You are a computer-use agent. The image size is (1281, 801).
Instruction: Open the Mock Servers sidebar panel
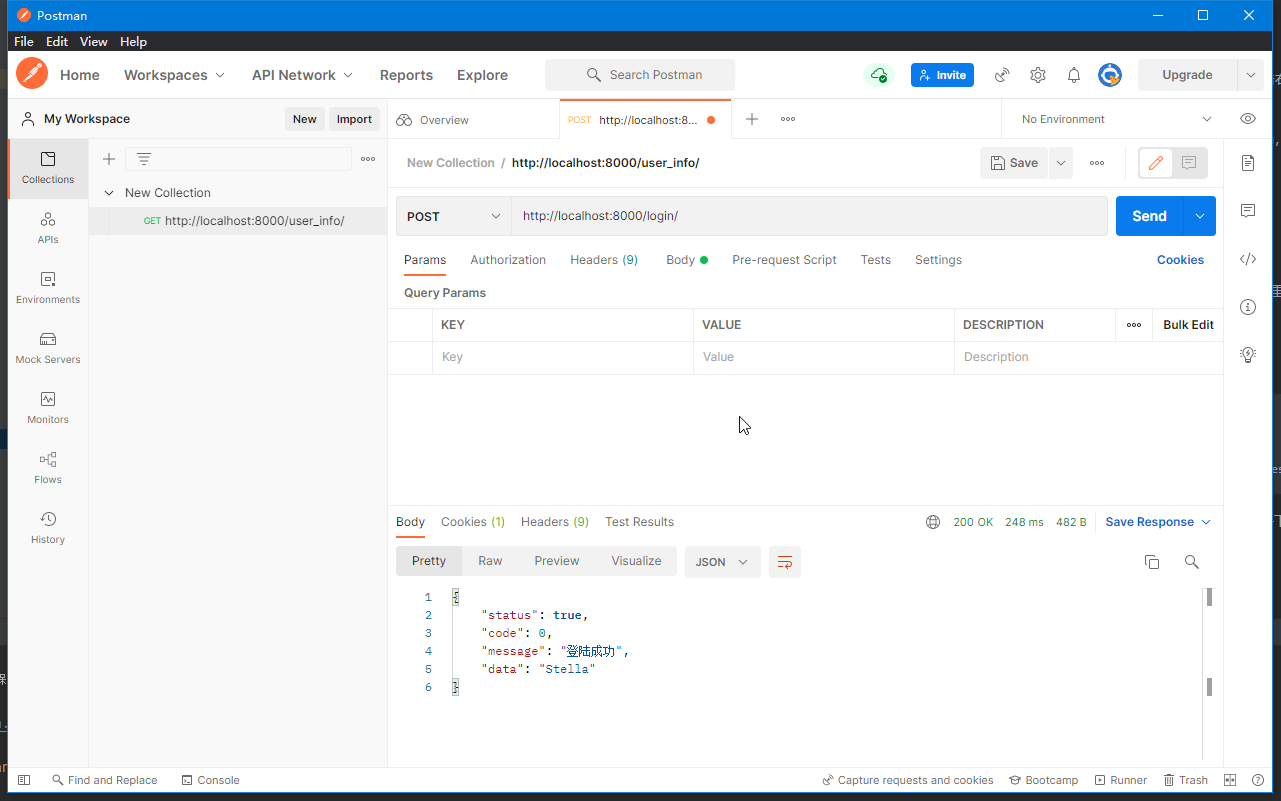pyautogui.click(x=48, y=348)
